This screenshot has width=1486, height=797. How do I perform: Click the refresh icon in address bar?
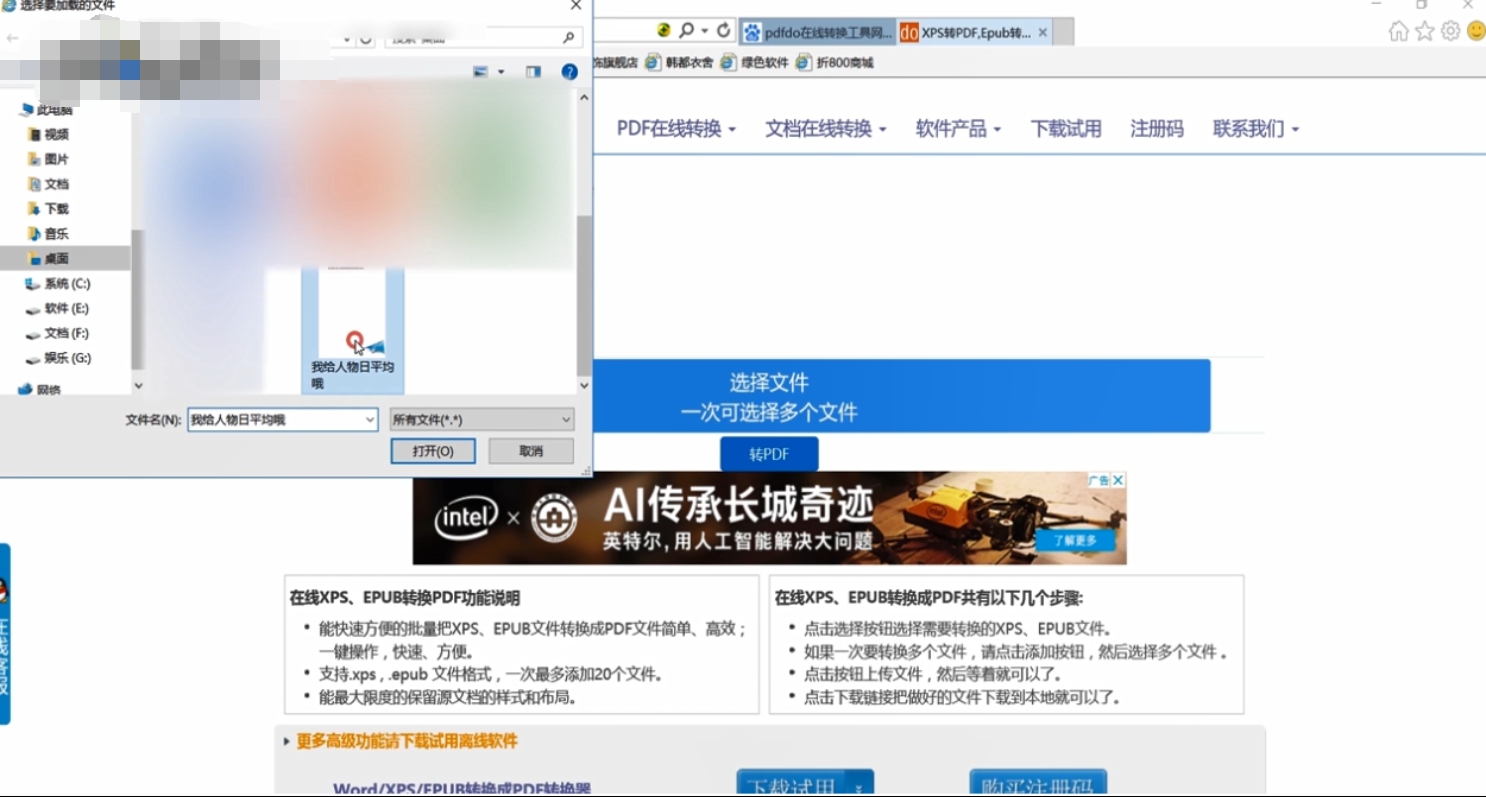[x=723, y=31]
